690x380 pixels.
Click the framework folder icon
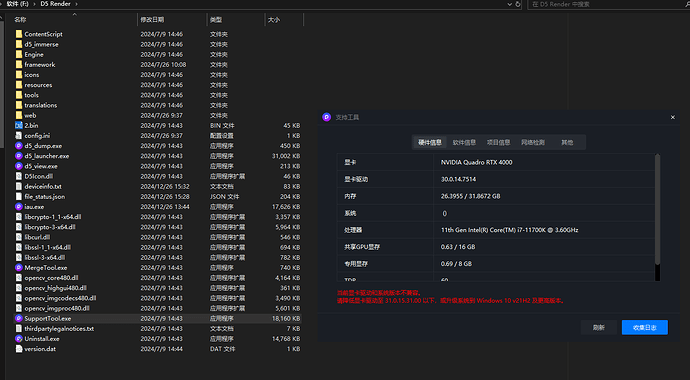tap(18, 64)
